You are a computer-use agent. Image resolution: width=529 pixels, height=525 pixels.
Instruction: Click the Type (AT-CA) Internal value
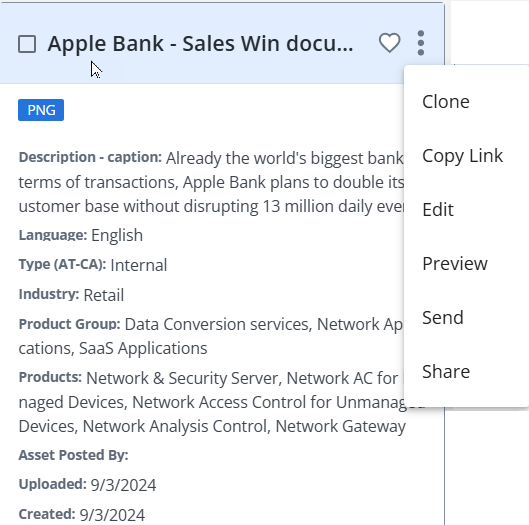point(139,265)
